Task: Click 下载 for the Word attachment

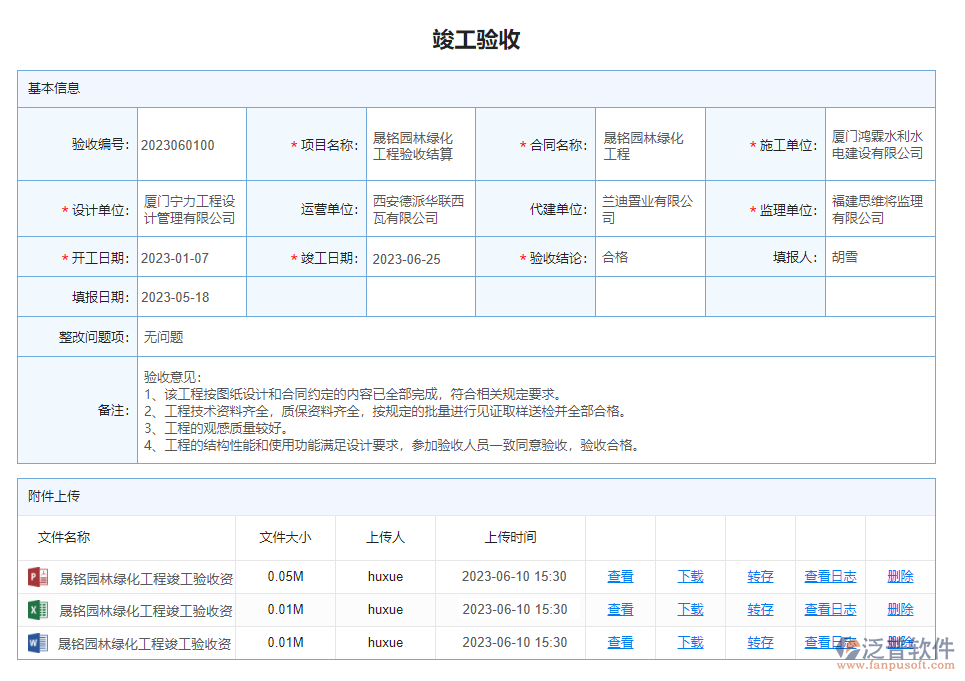Action: pyautogui.click(x=689, y=642)
